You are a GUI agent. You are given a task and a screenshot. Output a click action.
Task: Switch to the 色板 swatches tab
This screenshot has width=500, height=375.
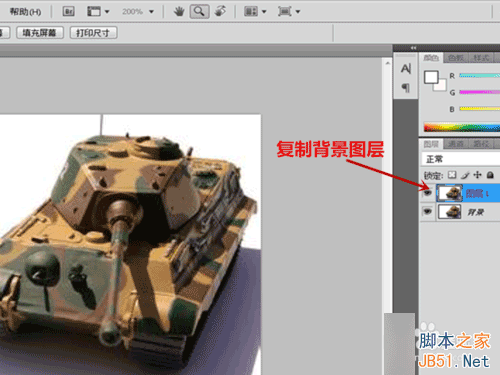456,58
